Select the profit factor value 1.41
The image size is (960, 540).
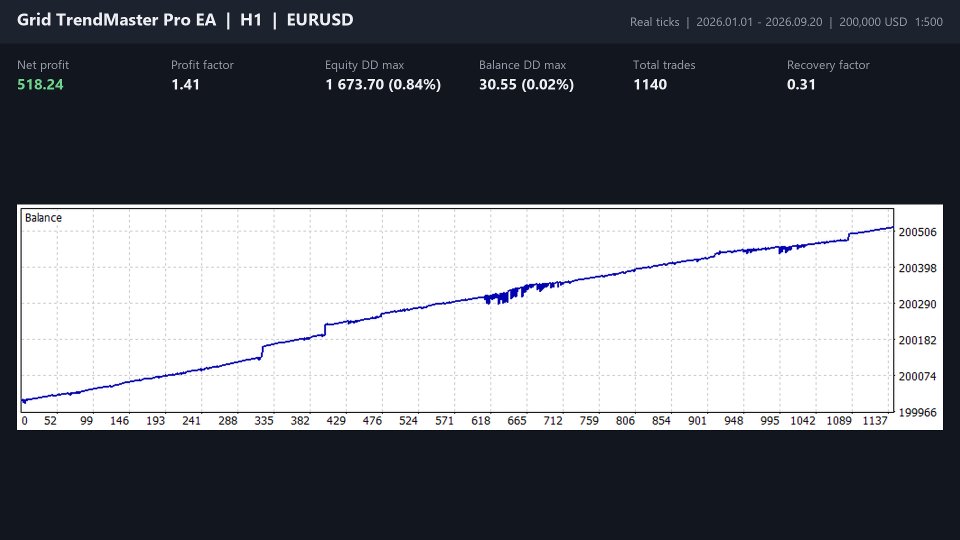[x=186, y=84]
